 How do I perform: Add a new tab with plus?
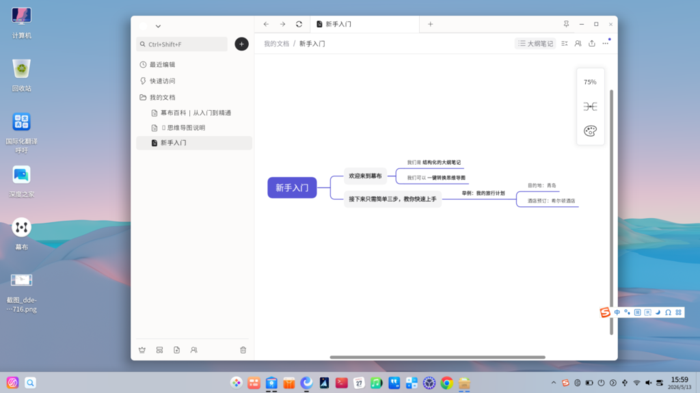430,24
